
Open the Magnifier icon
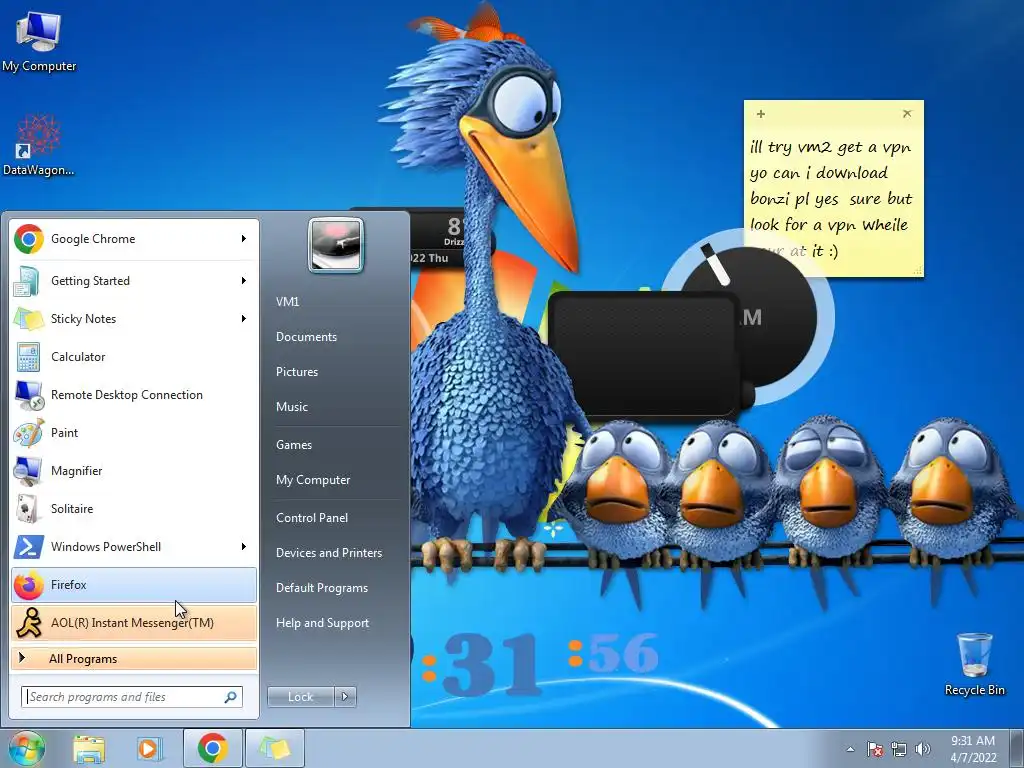(29, 471)
